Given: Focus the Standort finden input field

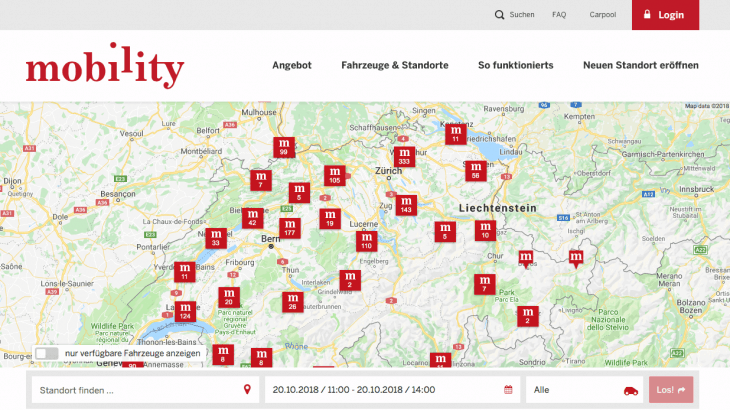Looking at the screenshot, I should click(145, 390).
